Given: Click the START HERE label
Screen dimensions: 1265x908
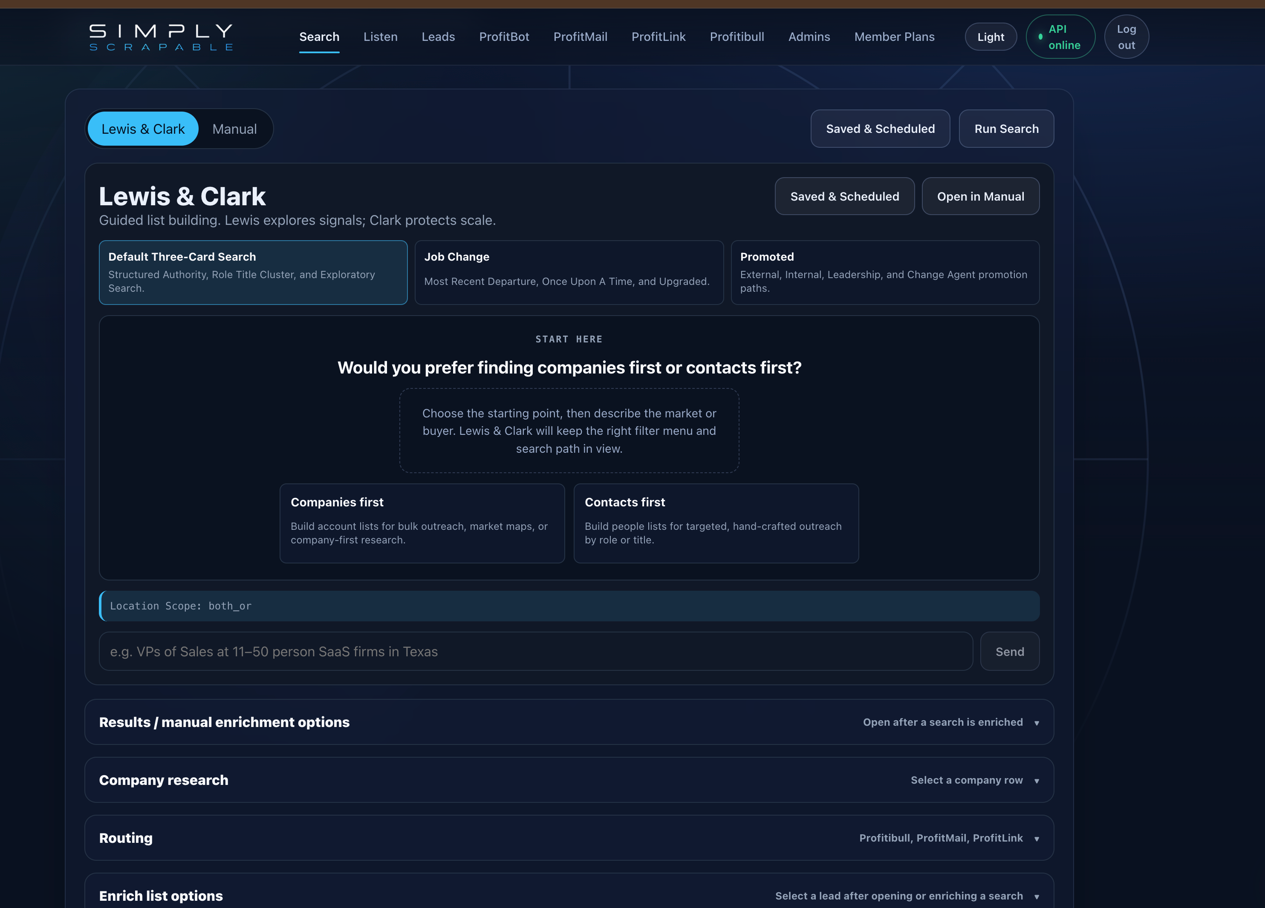Looking at the screenshot, I should pyautogui.click(x=569, y=339).
